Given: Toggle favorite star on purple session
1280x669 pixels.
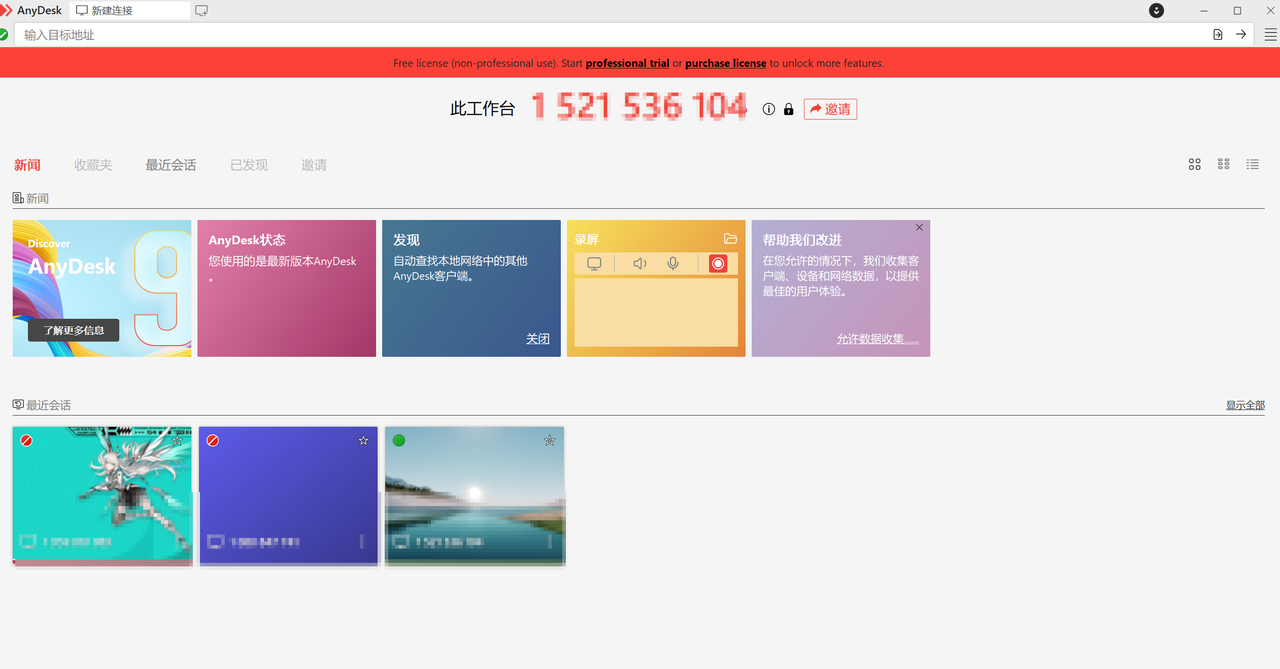Looking at the screenshot, I should pyautogui.click(x=363, y=440).
